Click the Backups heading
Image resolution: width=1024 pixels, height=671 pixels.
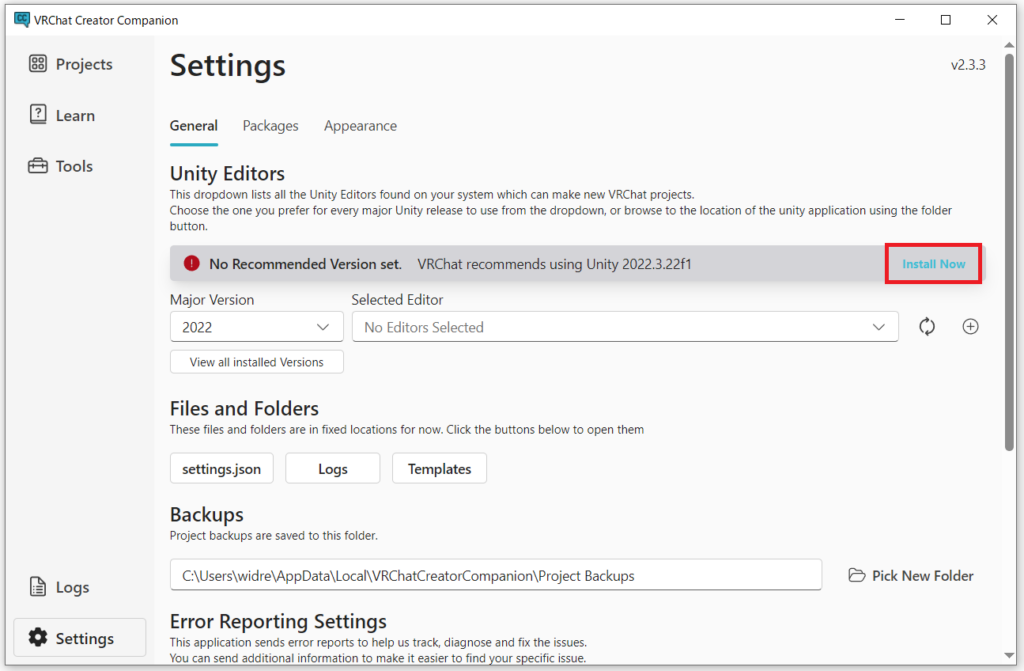pos(206,514)
